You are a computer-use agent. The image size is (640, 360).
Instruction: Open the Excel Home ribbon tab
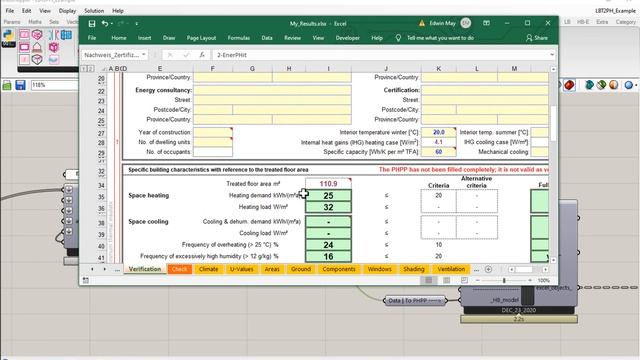[x=119, y=38]
